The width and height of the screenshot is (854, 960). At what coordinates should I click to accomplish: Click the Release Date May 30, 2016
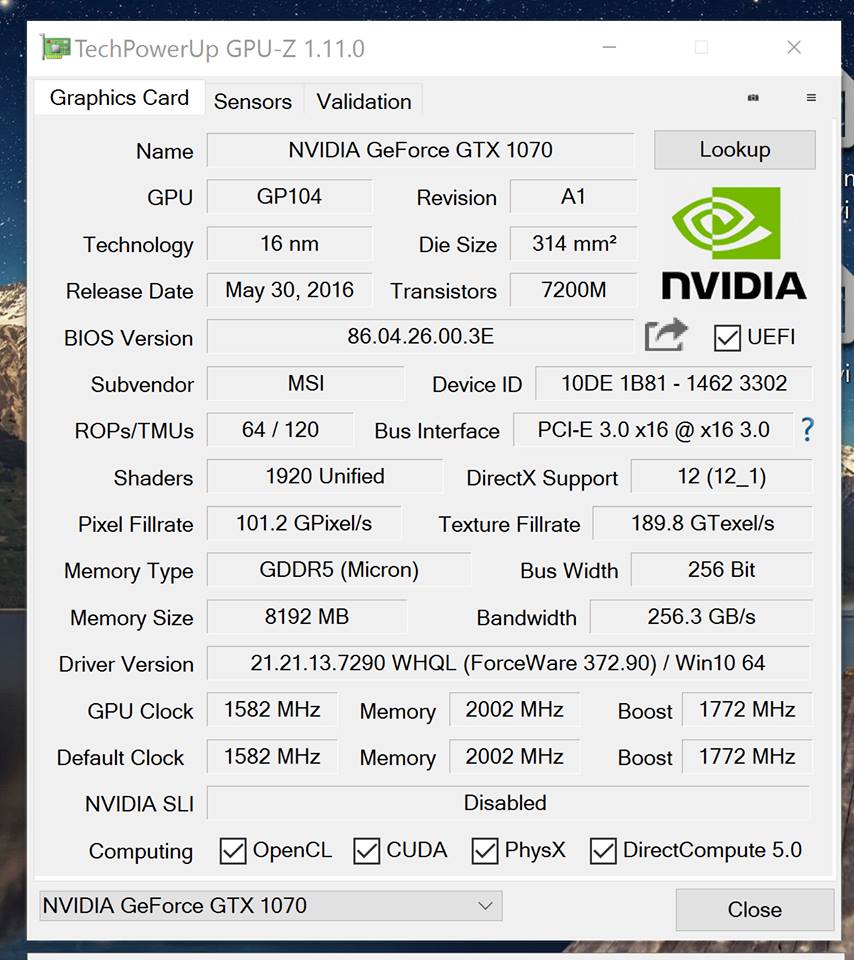tap(289, 290)
